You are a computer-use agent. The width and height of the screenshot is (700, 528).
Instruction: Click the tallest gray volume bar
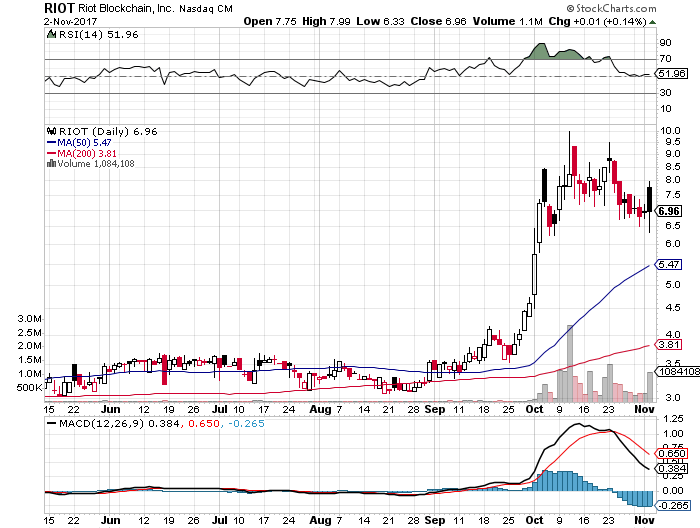click(570, 363)
